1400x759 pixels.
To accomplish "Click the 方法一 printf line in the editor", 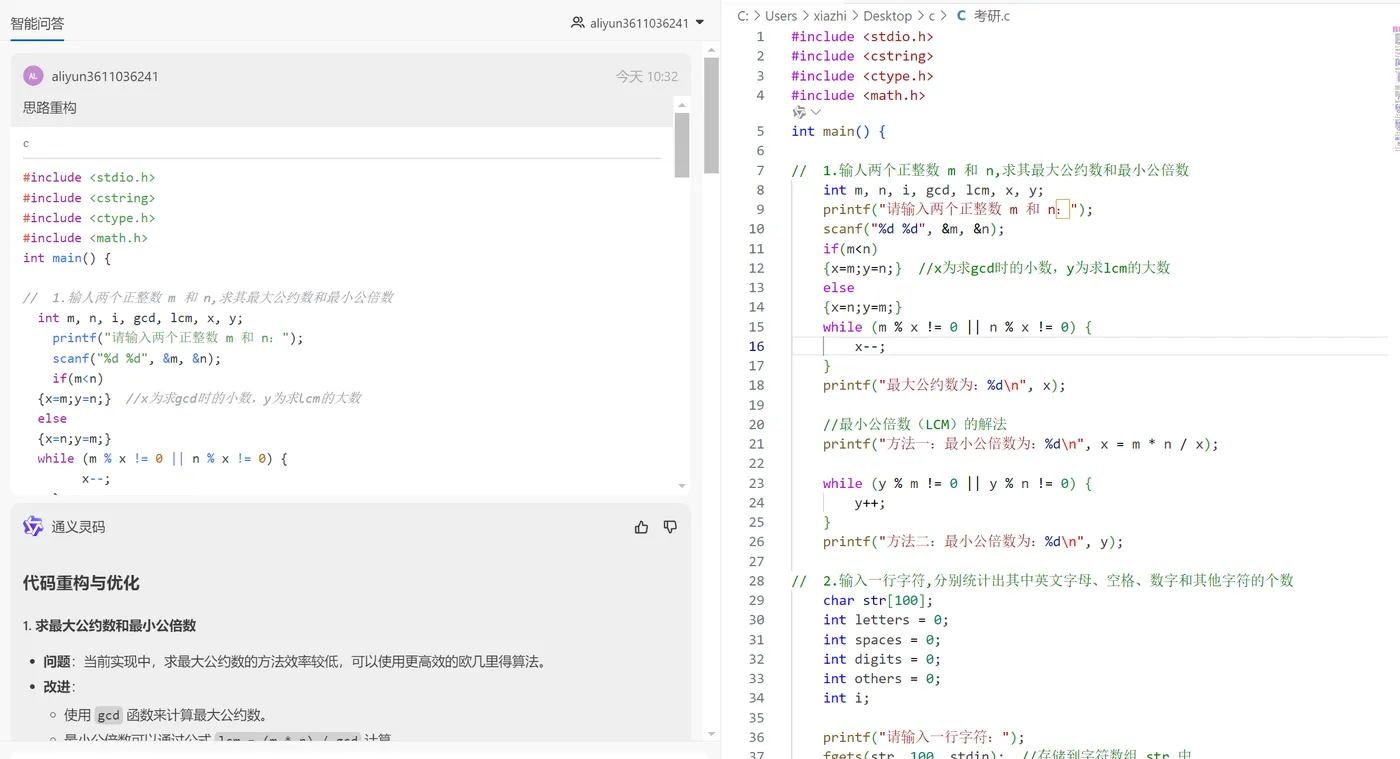I will [x=1021, y=444].
